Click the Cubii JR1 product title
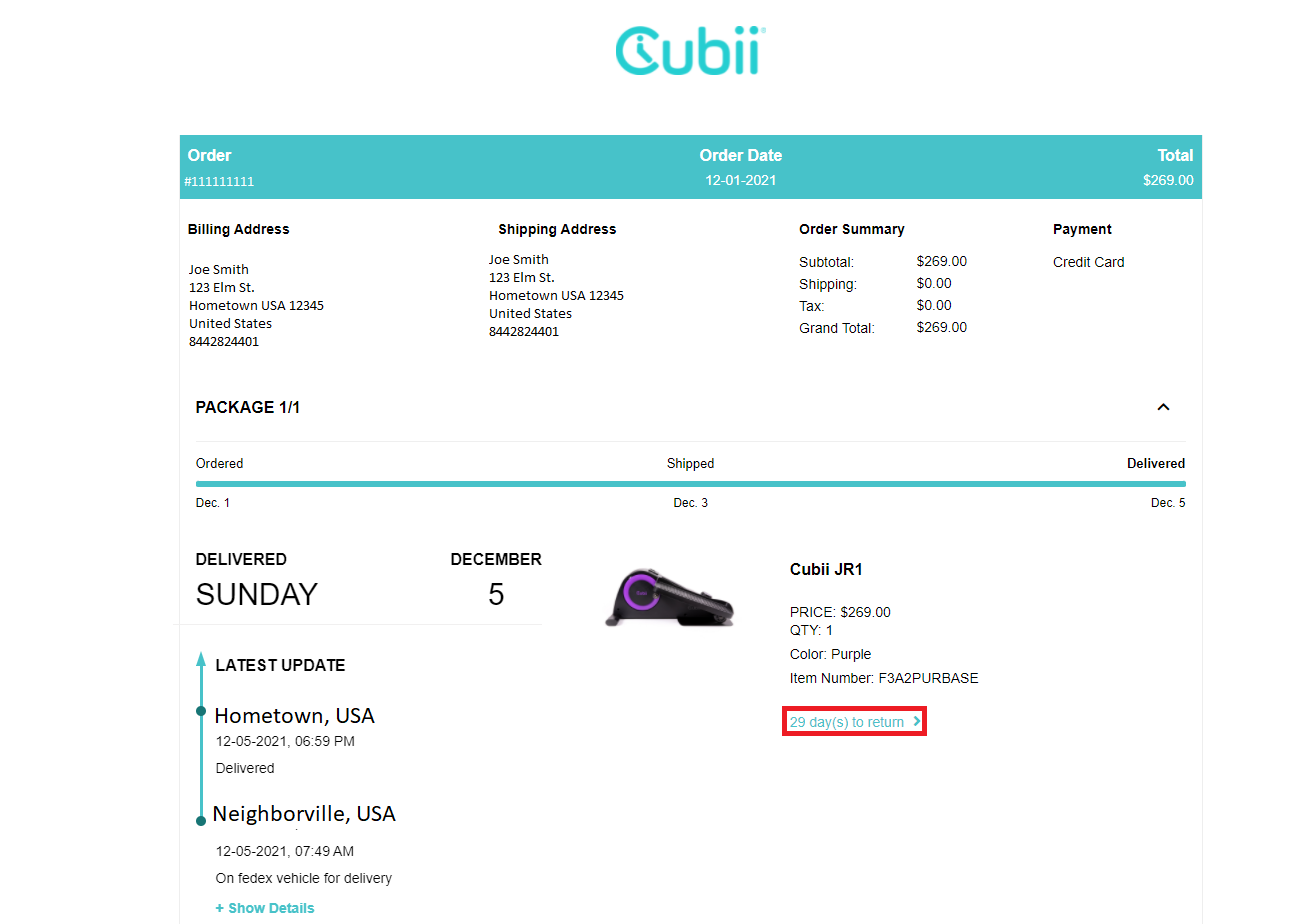1294x924 pixels. click(826, 569)
